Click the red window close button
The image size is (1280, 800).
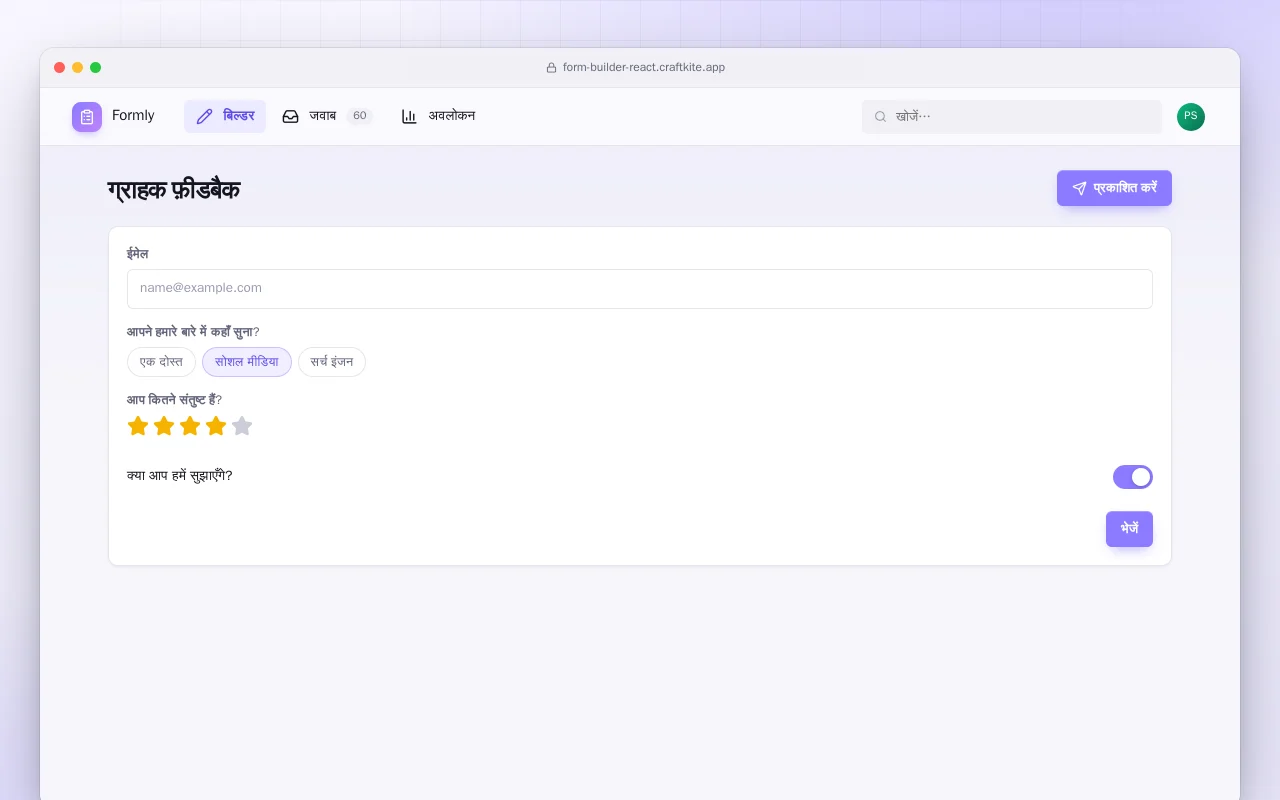click(x=60, y=68)
